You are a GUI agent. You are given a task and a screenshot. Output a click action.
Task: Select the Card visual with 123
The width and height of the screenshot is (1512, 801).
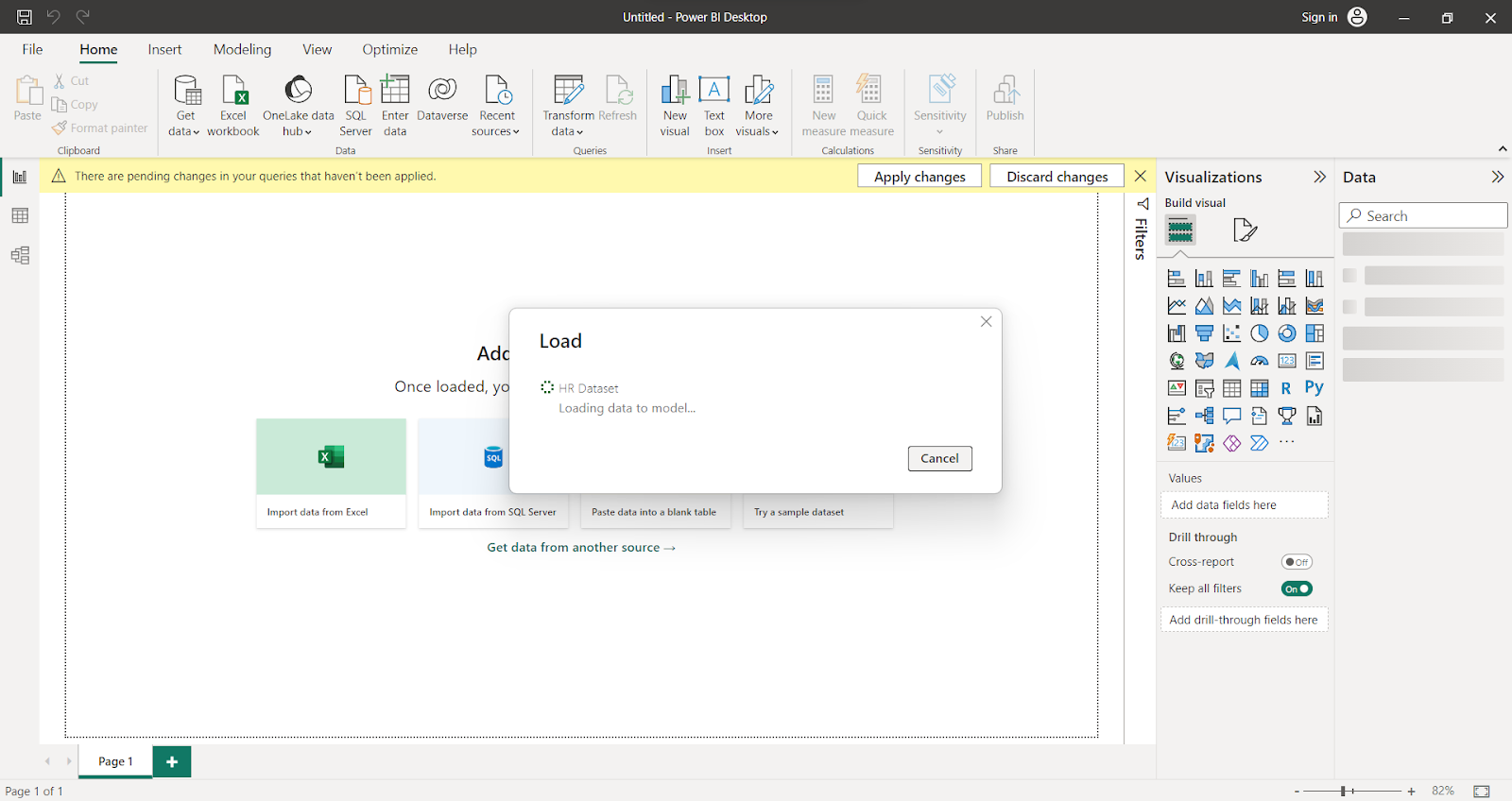(1287, 361)
